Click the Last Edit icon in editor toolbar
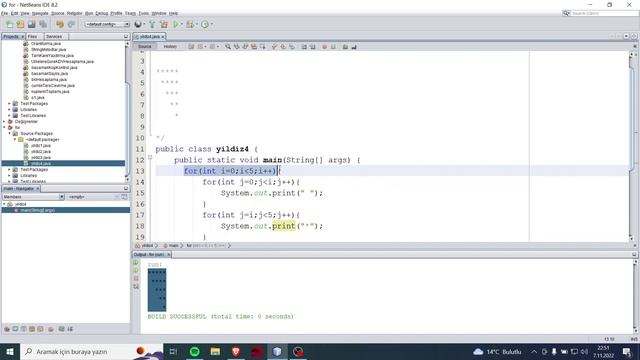 click(x=191, y=47)
